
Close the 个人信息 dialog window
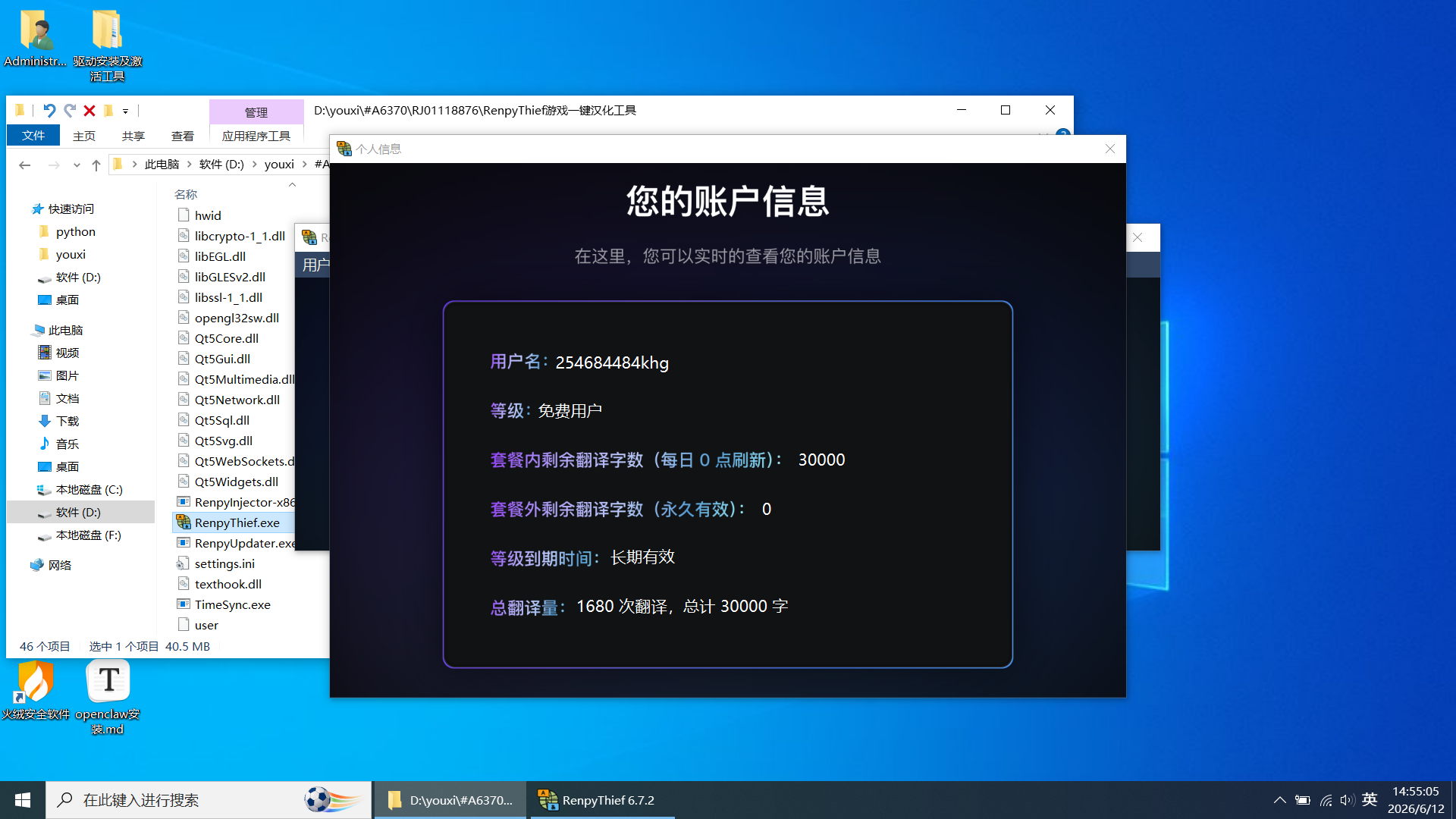pyautogui.click(x=1110, y=149)
